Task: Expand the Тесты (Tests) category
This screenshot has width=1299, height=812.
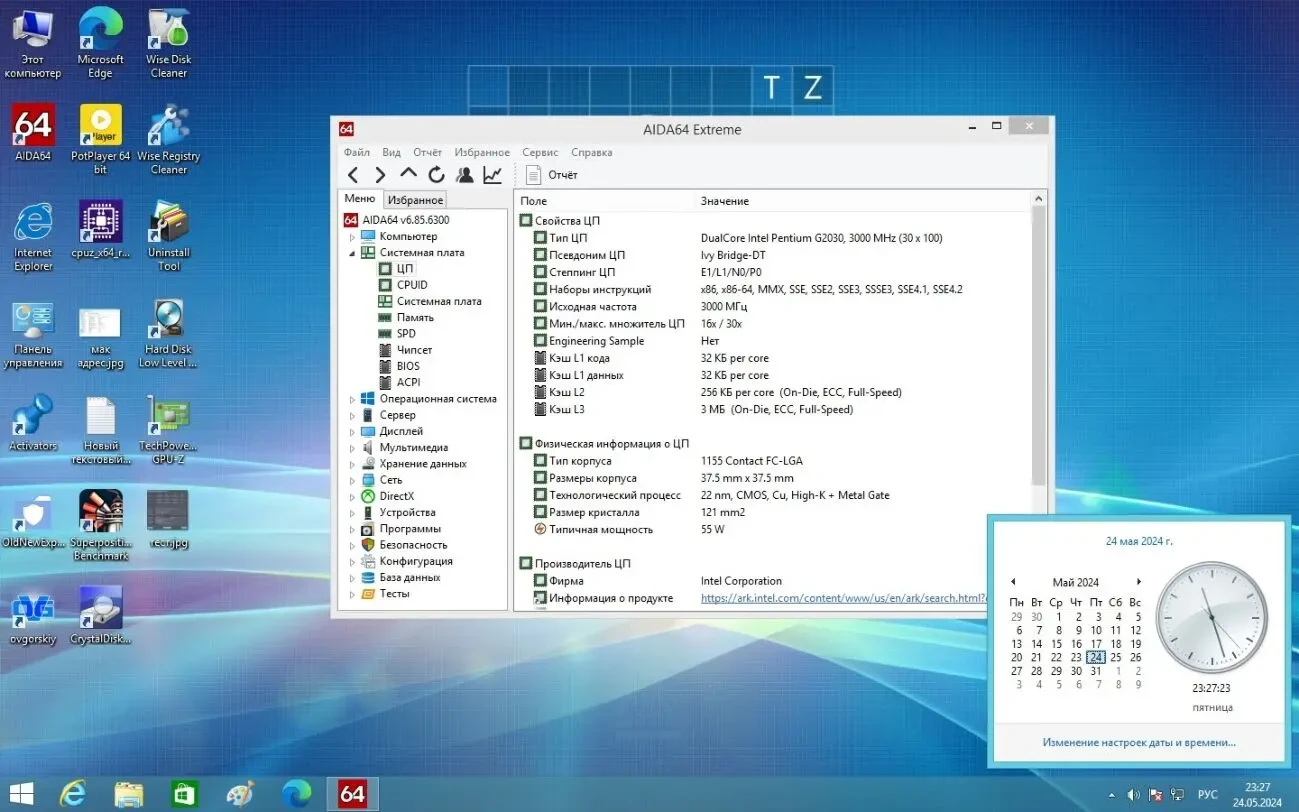Action: pyautogui.click(x=351, y=593)
